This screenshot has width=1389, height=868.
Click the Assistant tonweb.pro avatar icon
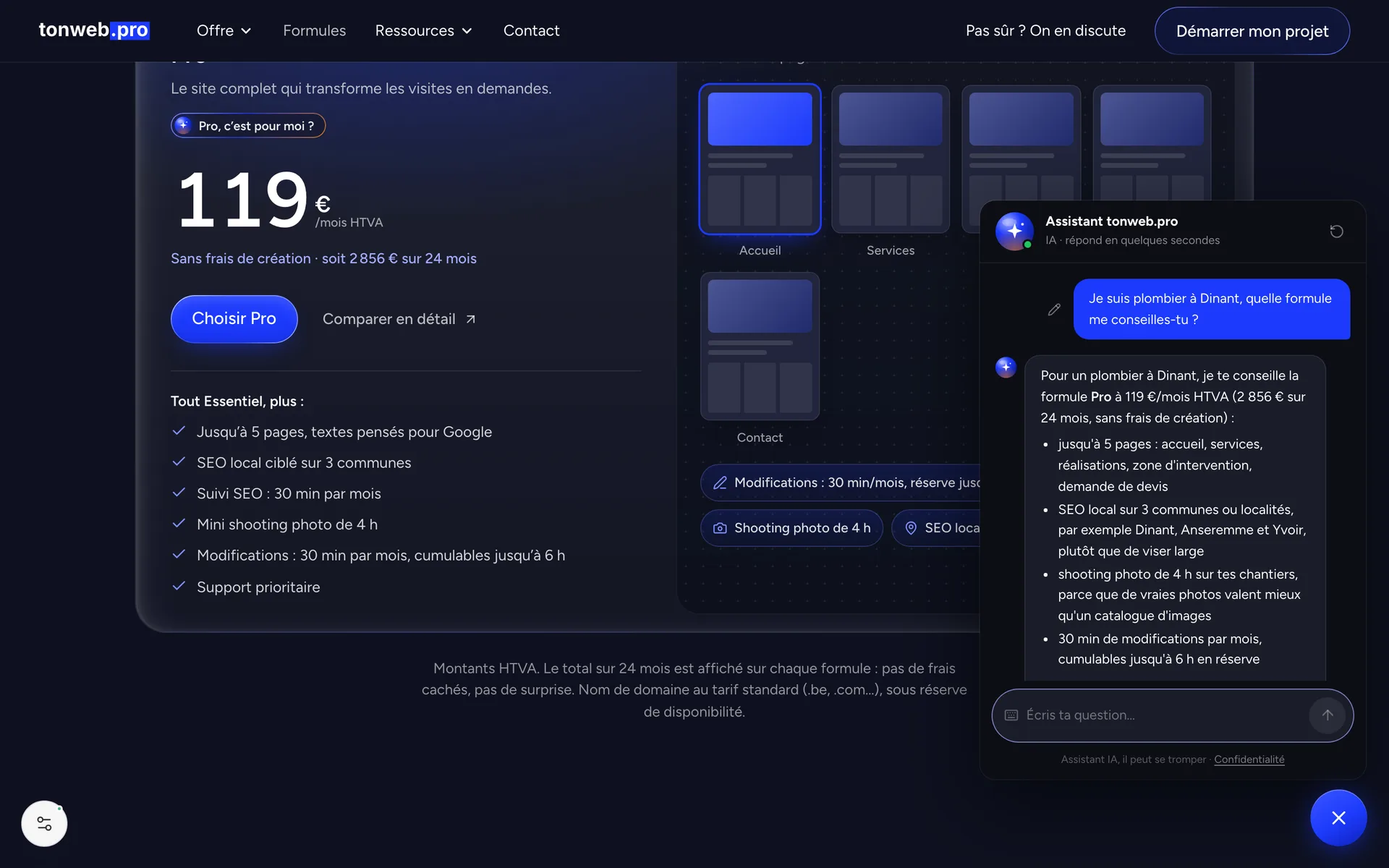[1014, 231]
